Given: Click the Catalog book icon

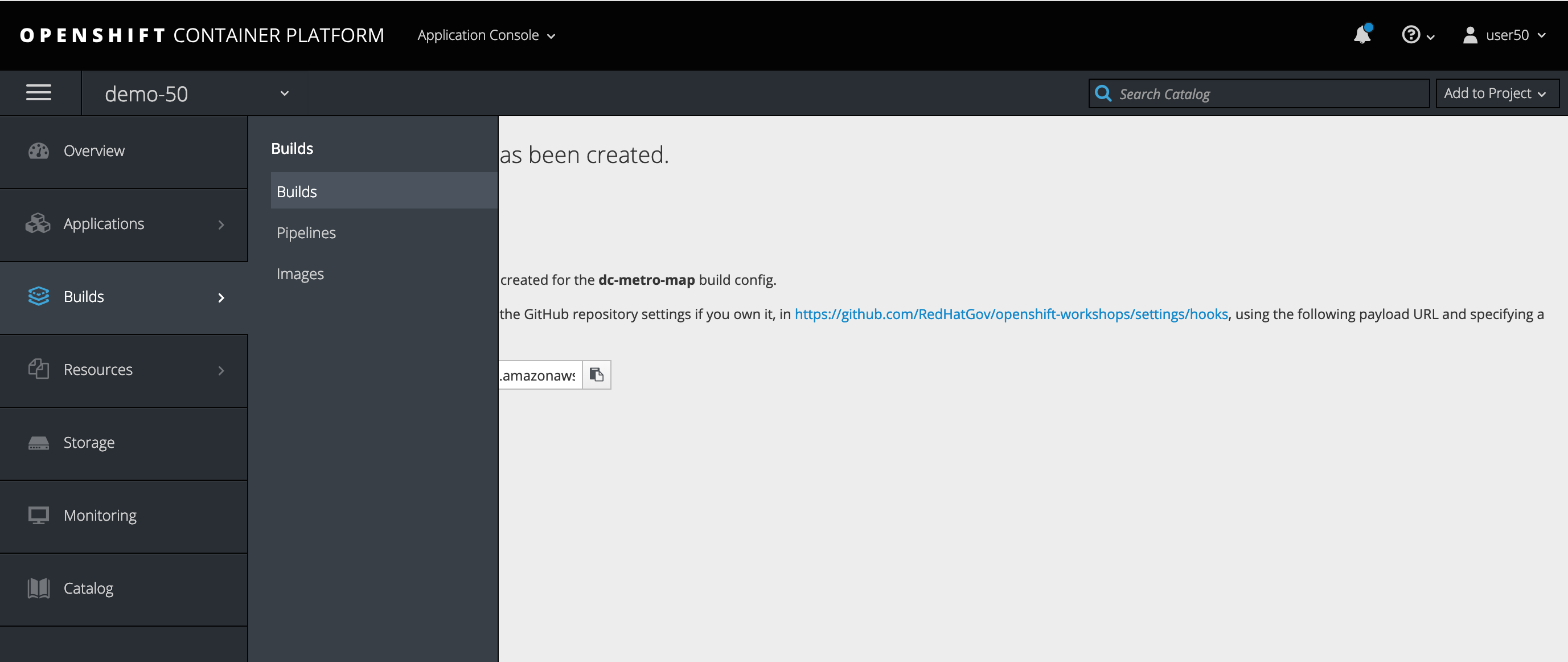Looking at the screenshot, I should coord(38,589).
